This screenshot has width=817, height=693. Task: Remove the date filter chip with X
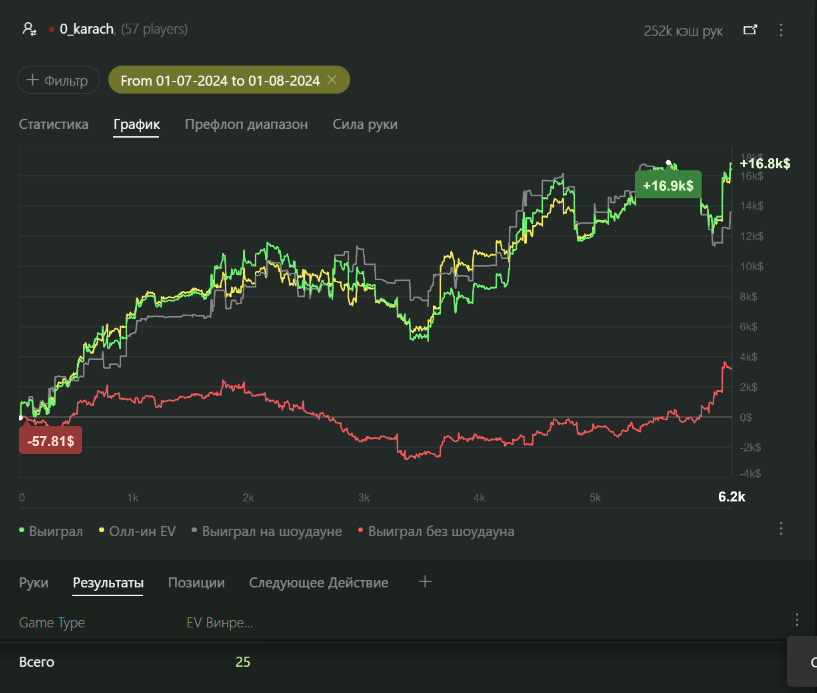[x=332, y=80]
